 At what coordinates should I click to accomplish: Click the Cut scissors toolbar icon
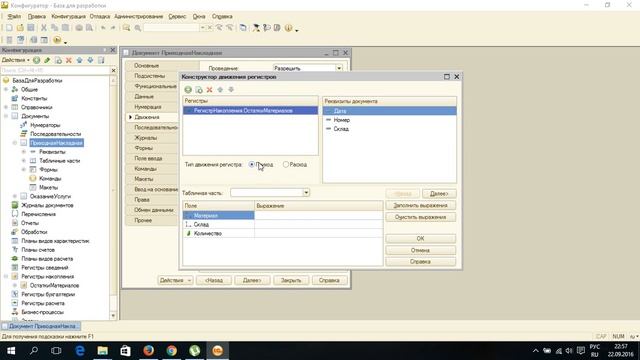[x=44, y=28]
